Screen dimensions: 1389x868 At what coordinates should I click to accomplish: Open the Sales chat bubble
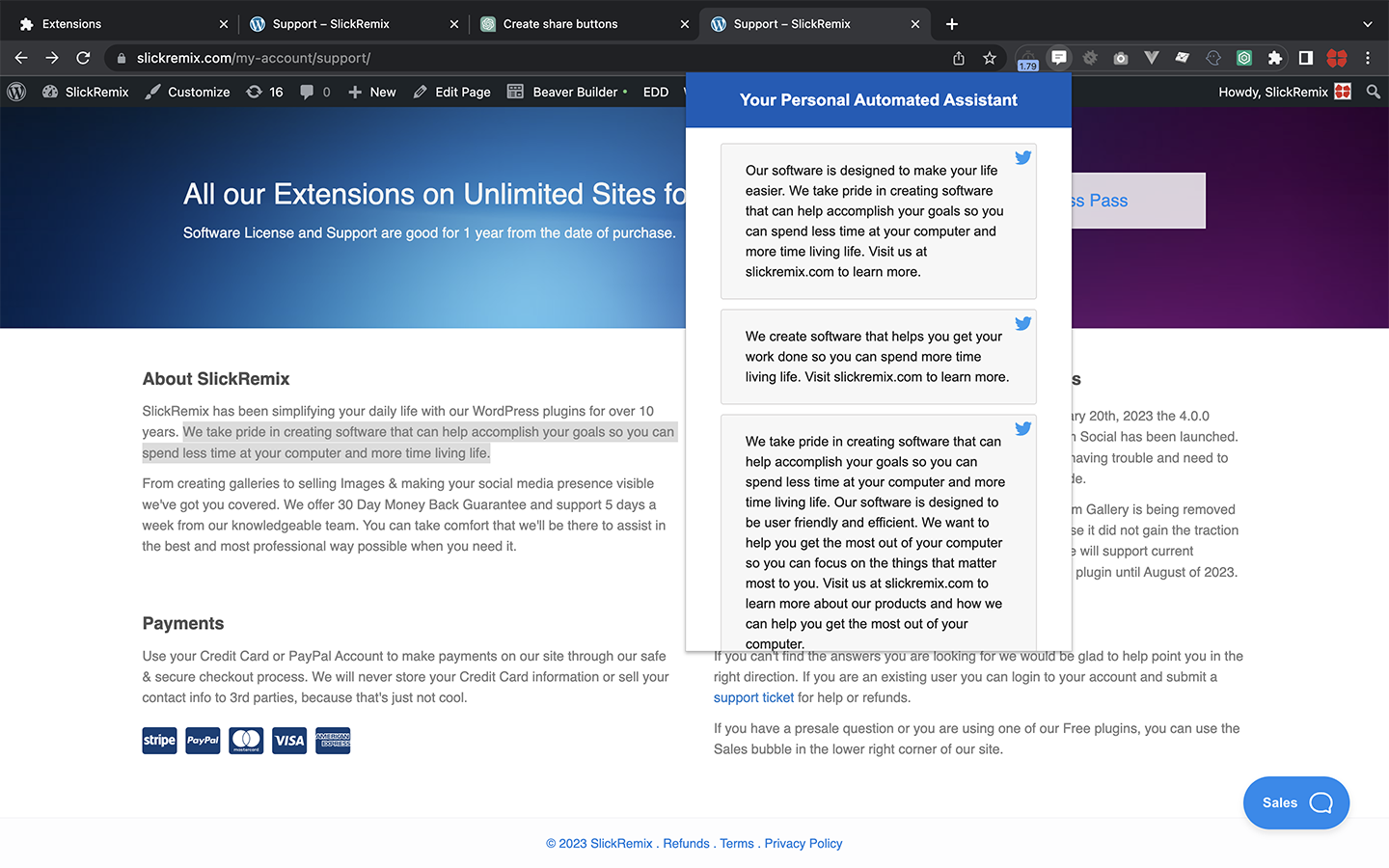click(x=1296, y=802)
